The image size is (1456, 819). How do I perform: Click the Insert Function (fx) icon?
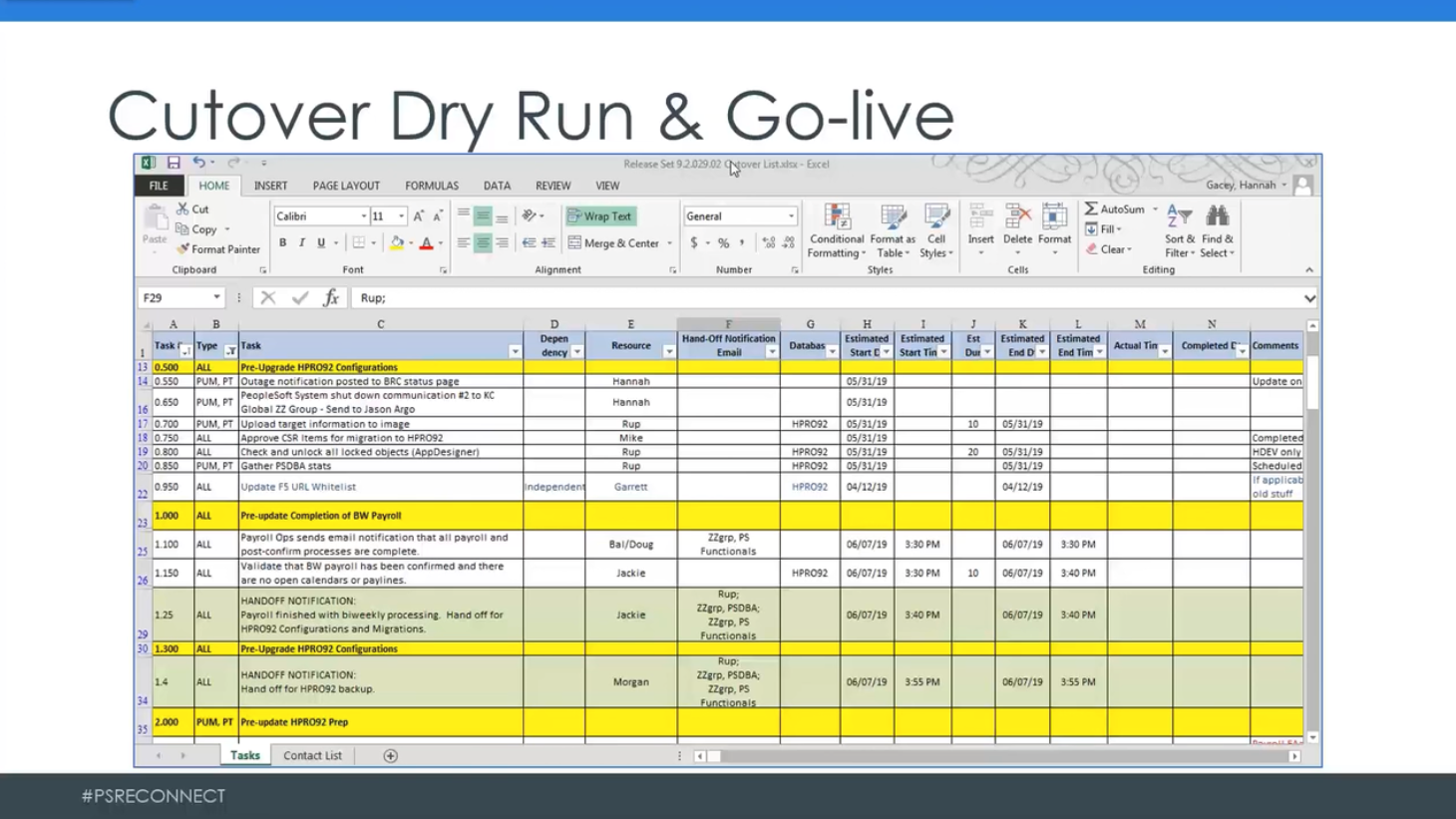click(x=331, y=297)
